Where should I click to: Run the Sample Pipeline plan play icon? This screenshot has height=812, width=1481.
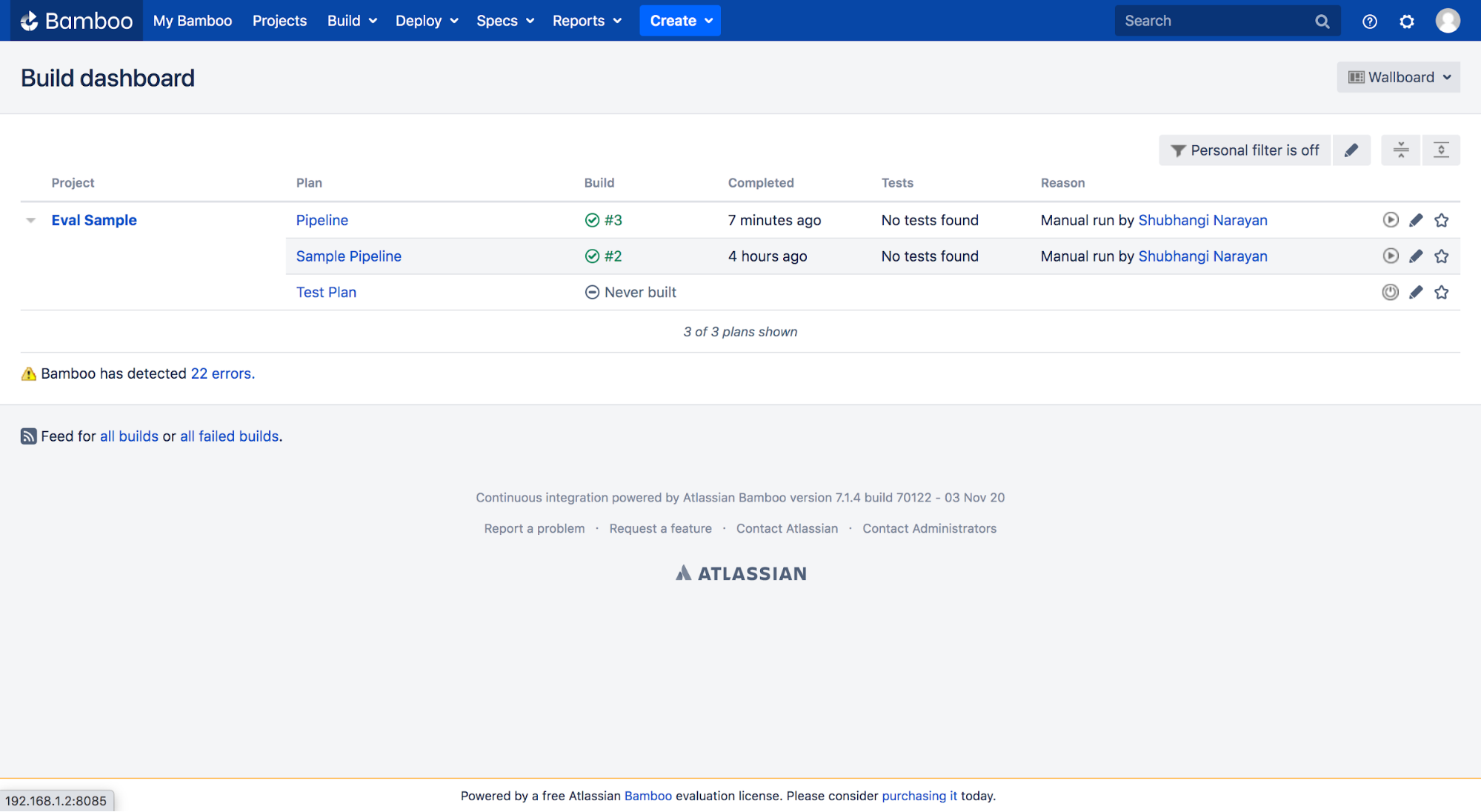(x=1390, y=256)
